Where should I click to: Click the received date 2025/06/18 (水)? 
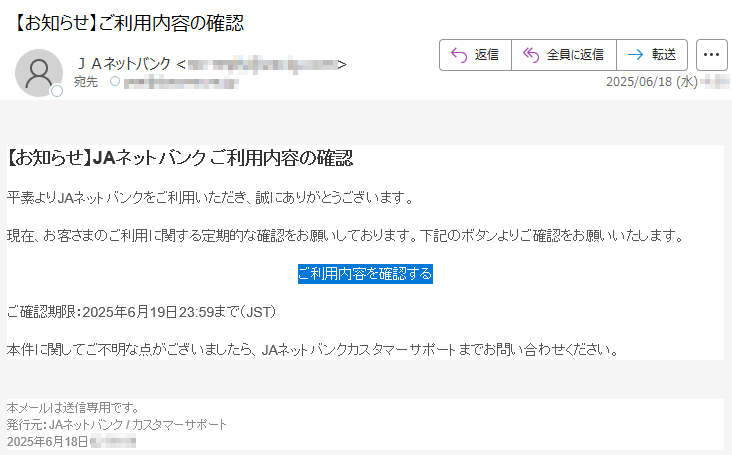pos(652,82)
